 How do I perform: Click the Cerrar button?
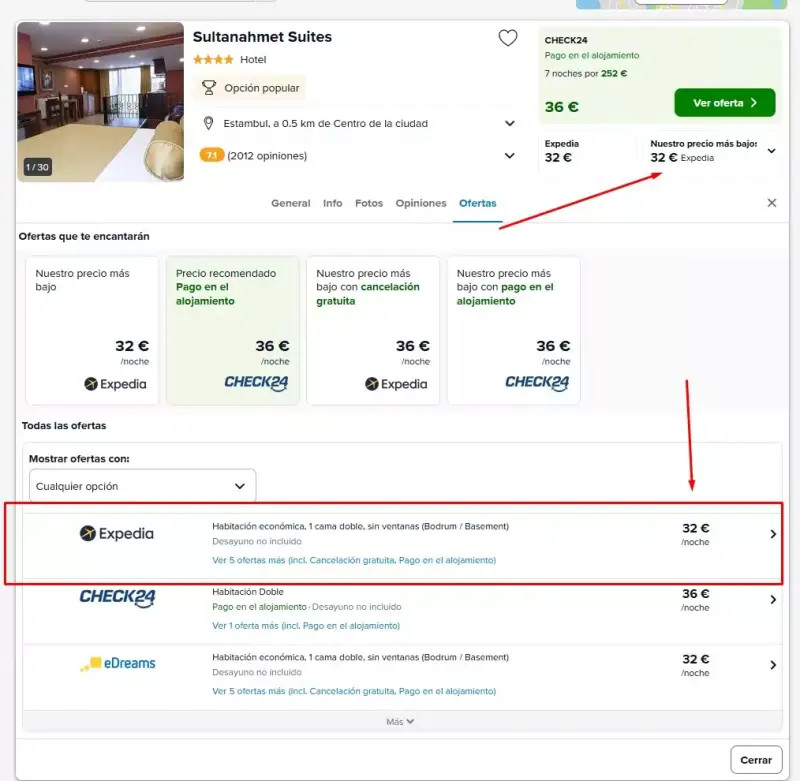pyautogui.click(x=756, y=760)
